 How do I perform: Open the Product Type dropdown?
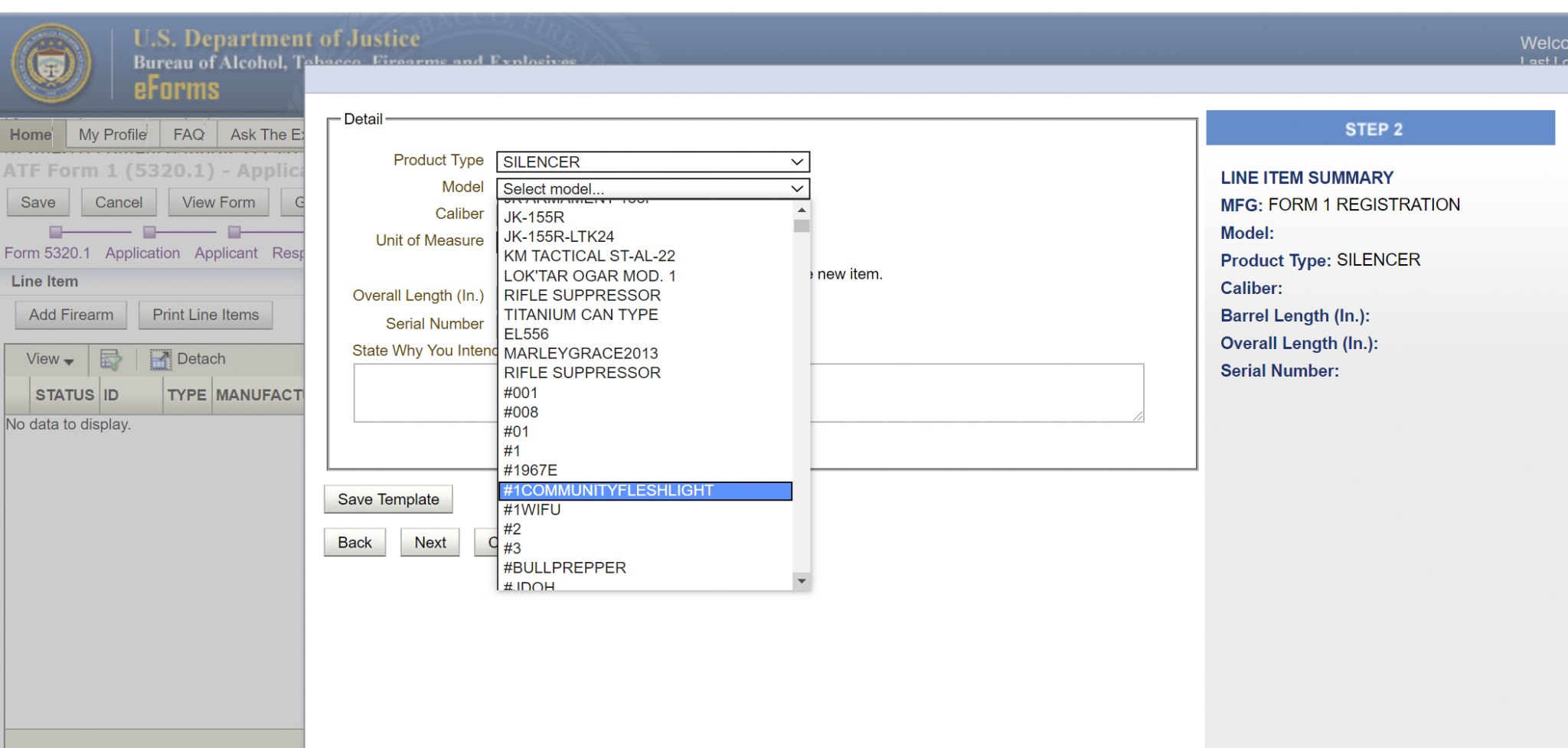[653, 162]
